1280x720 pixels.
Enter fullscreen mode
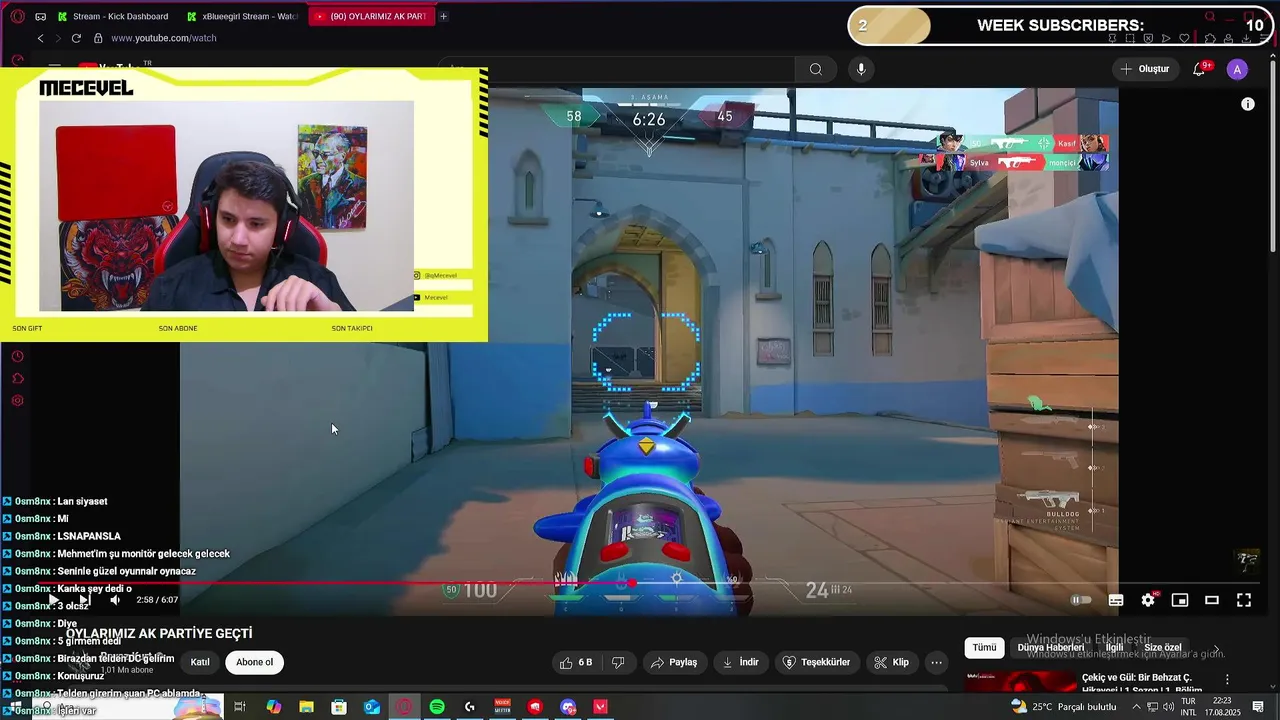pos(1244,600)
